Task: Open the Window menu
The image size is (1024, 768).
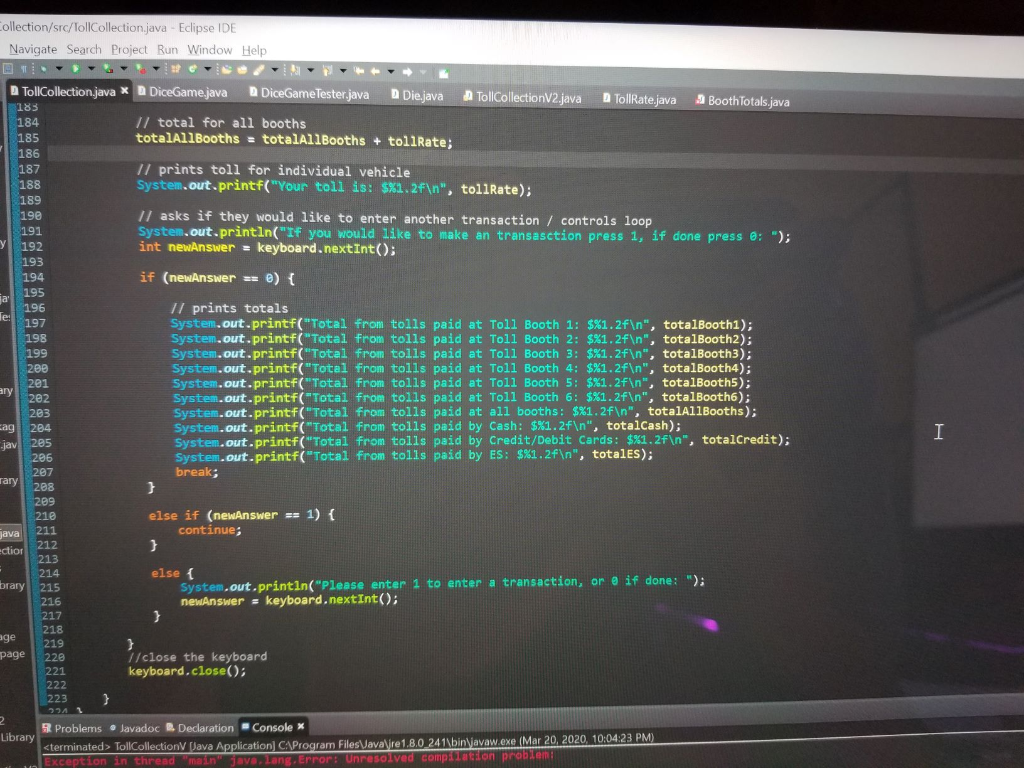Action: pyautogui.click(x=211, y=49)
